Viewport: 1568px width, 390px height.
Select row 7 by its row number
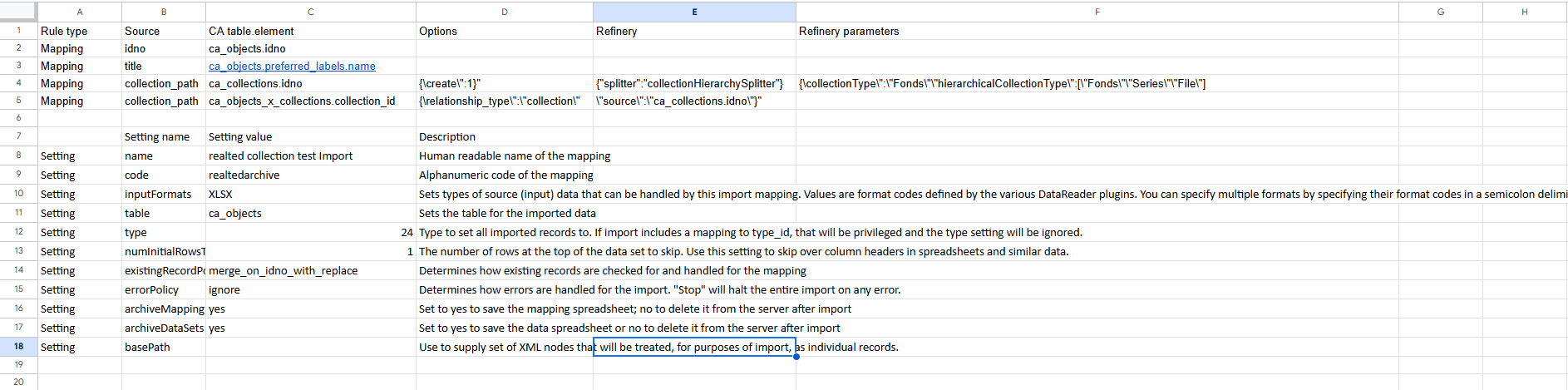tap(18, 136)
